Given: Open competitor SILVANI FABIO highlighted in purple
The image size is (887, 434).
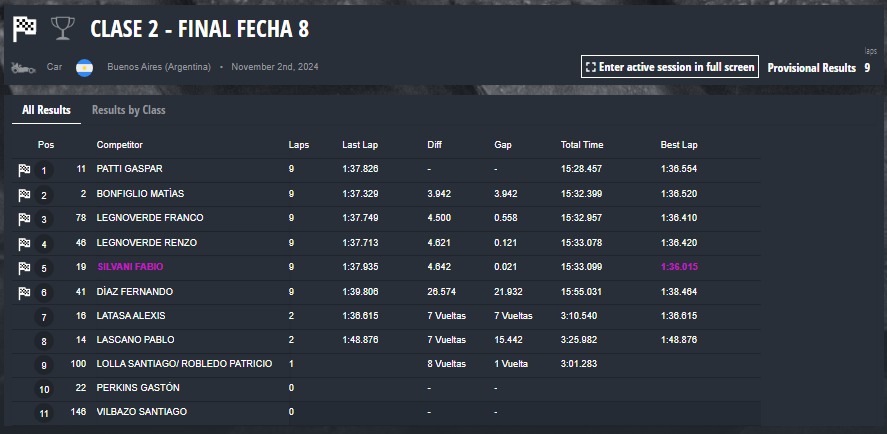Looking at the screenshot, I should pos(130,267).
